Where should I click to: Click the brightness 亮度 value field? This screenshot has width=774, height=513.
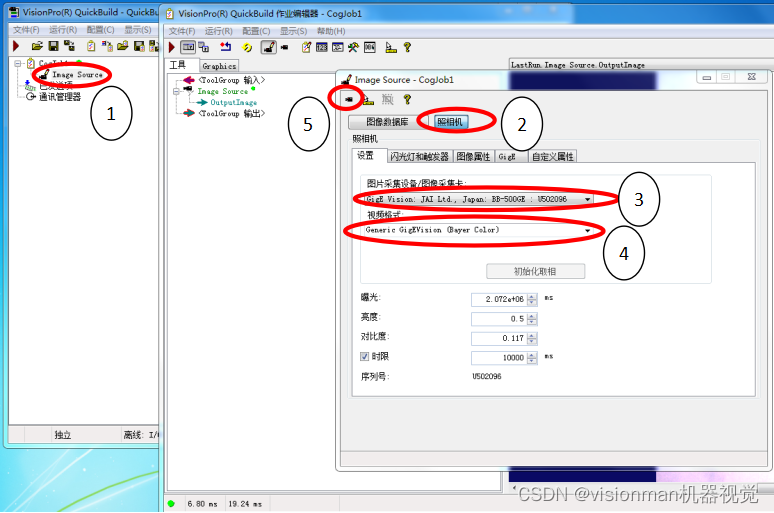point(500,319)
